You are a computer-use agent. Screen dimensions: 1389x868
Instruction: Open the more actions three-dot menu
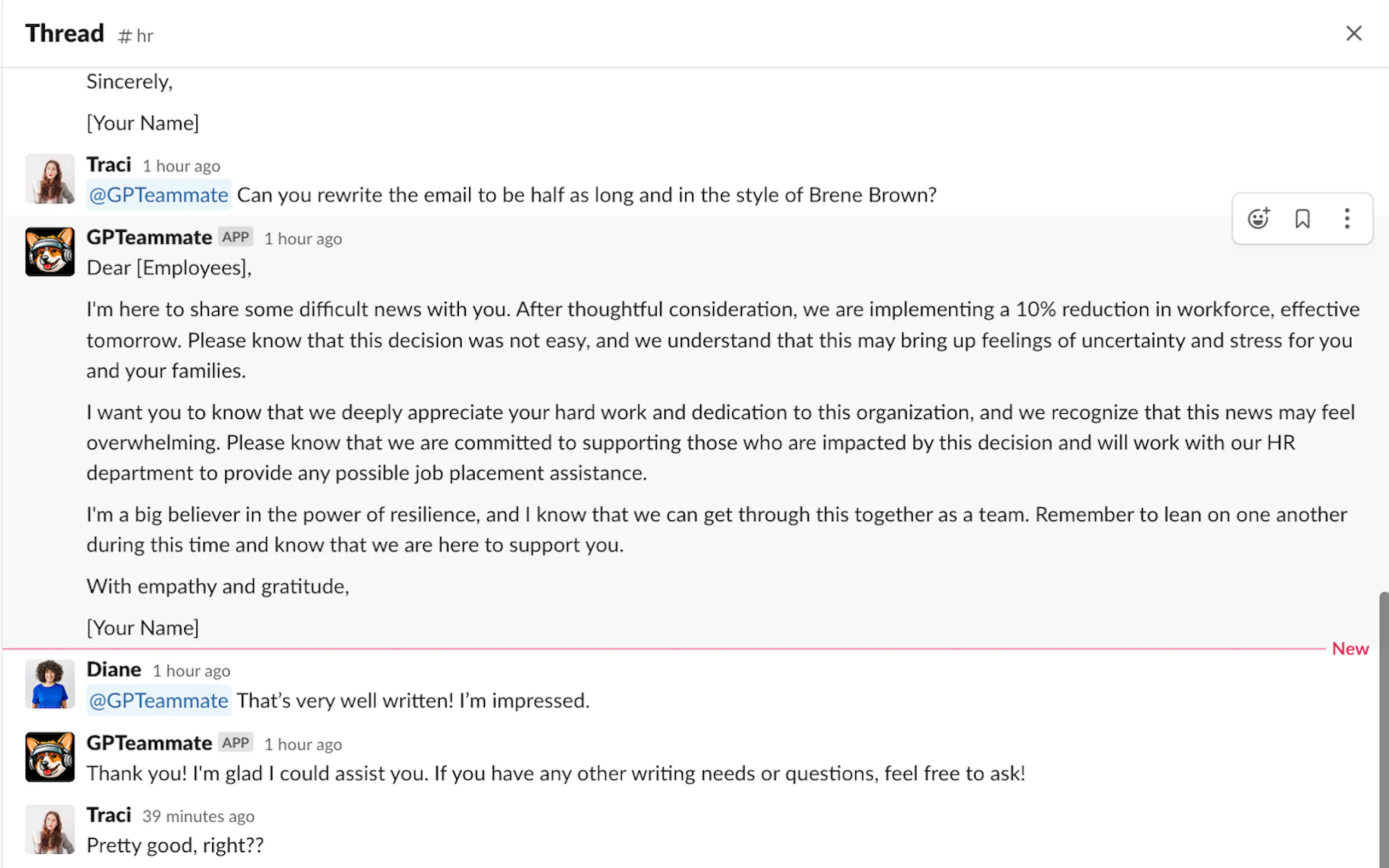click(1346, 219)
